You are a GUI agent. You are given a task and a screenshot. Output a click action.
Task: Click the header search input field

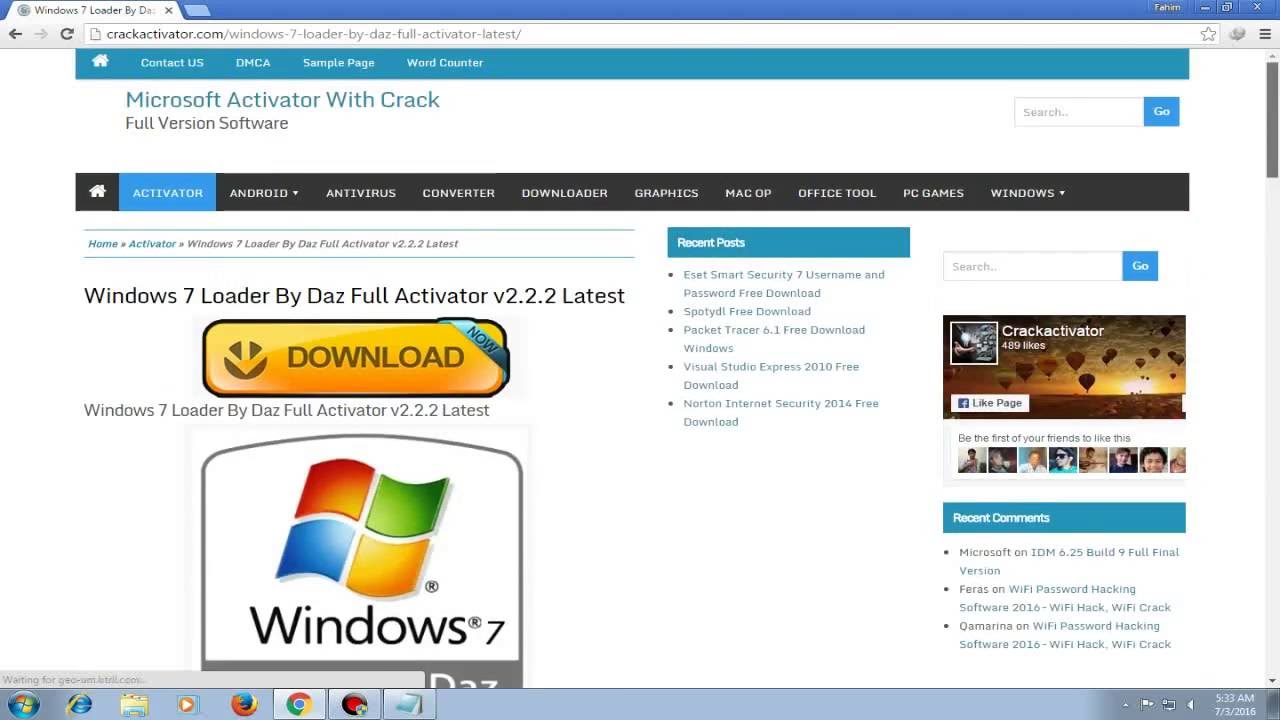point(1079,112)
